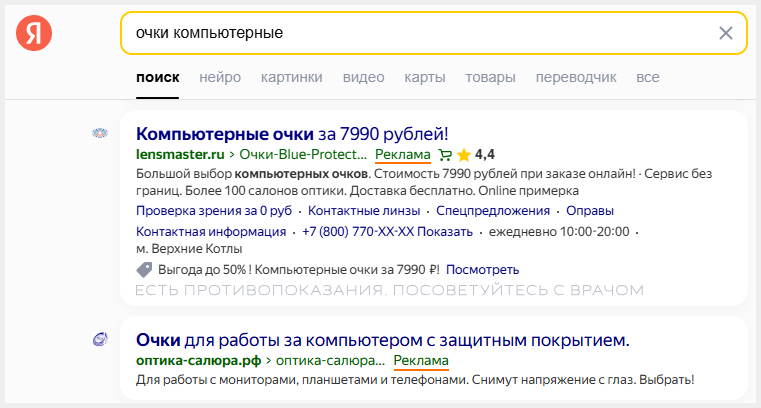Open the 'Спецпредложения' sitelink
The image size is (761, 408).
pyautogui.click(x=493, y=211)
